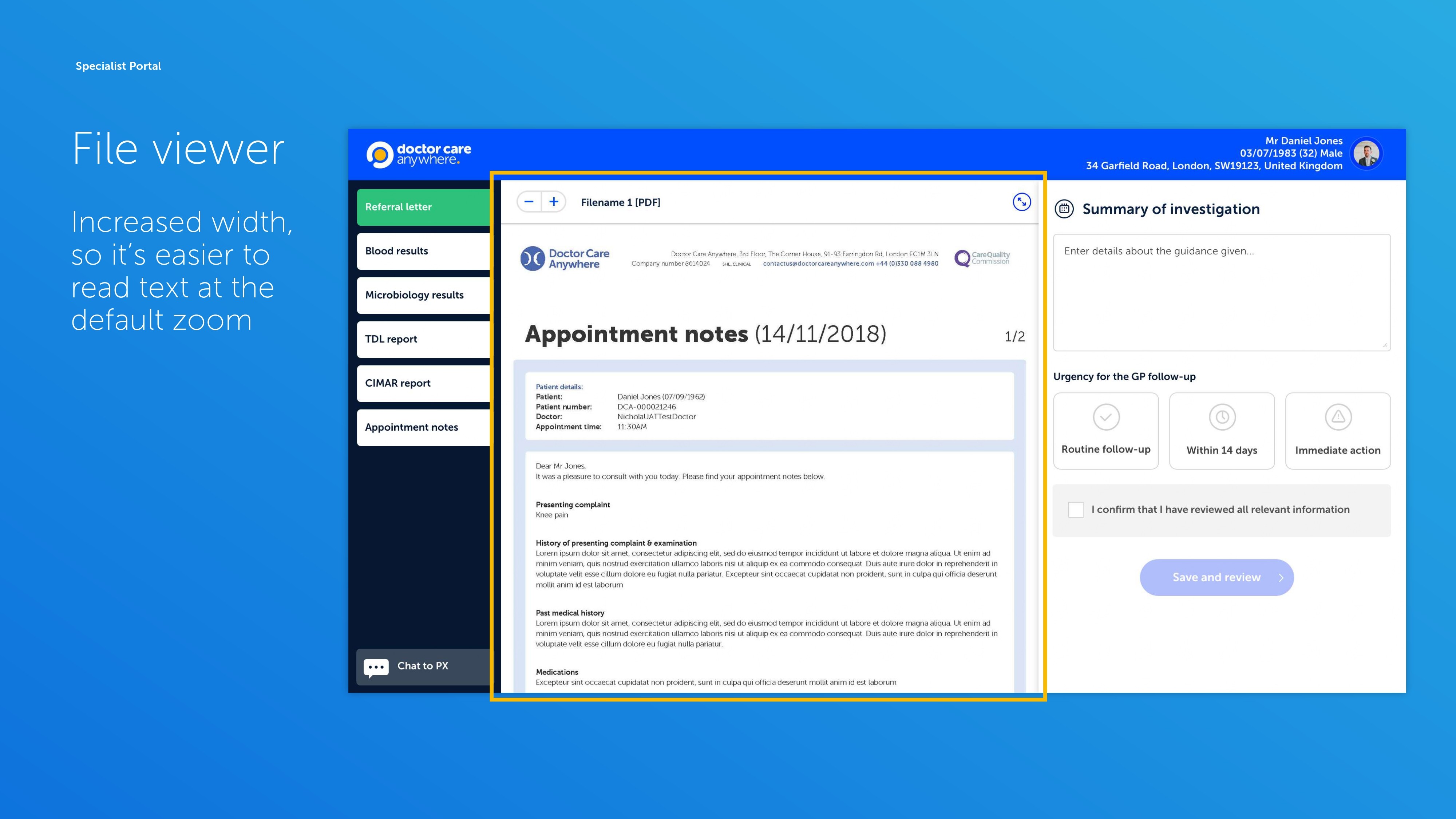
Task: Switch to Microbiology results document
Action: 423,295
